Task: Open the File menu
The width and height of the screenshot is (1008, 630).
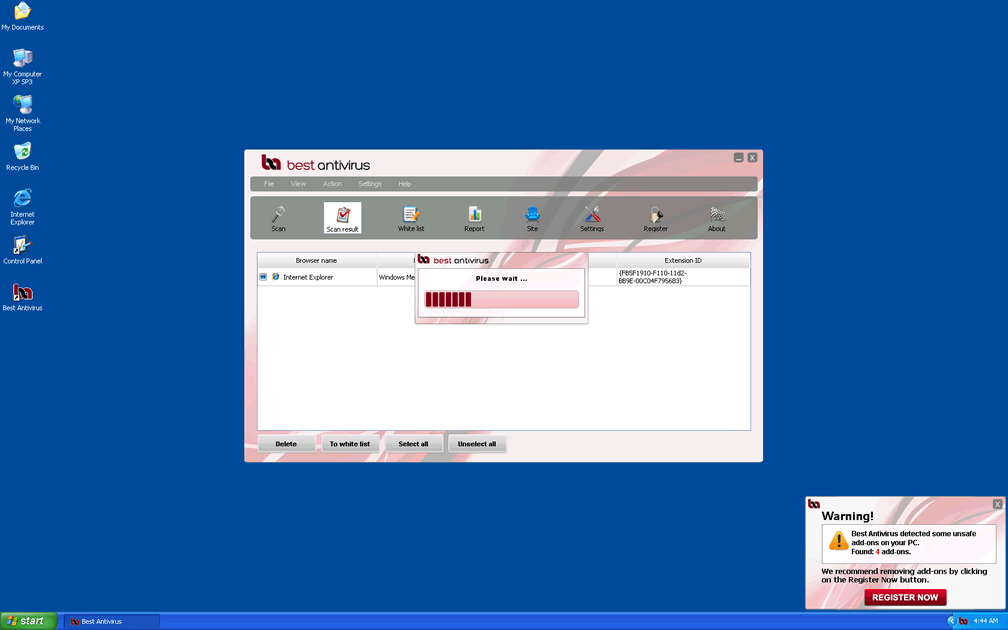Action: point(269,184)
